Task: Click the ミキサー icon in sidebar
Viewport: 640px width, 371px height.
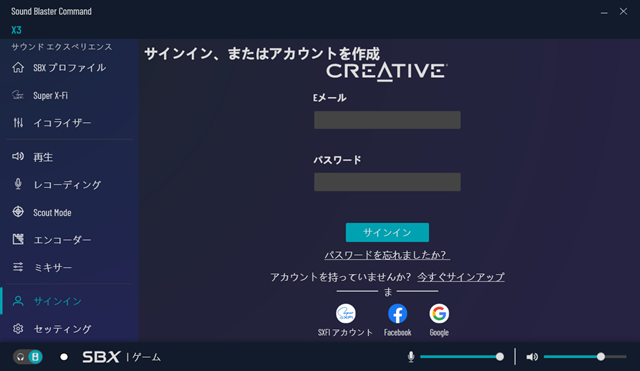Action: 18,267
